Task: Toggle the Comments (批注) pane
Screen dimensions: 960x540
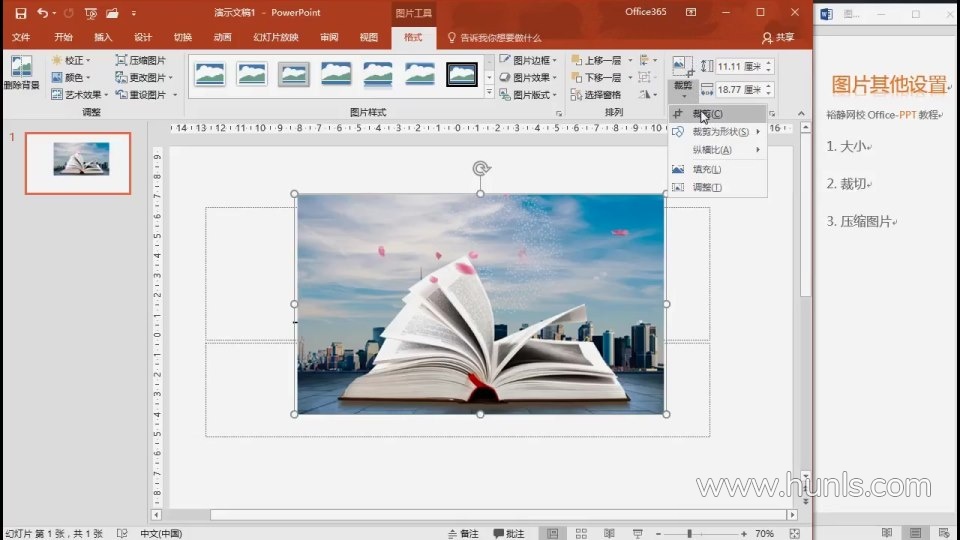Action: click(x=508, y=534)
